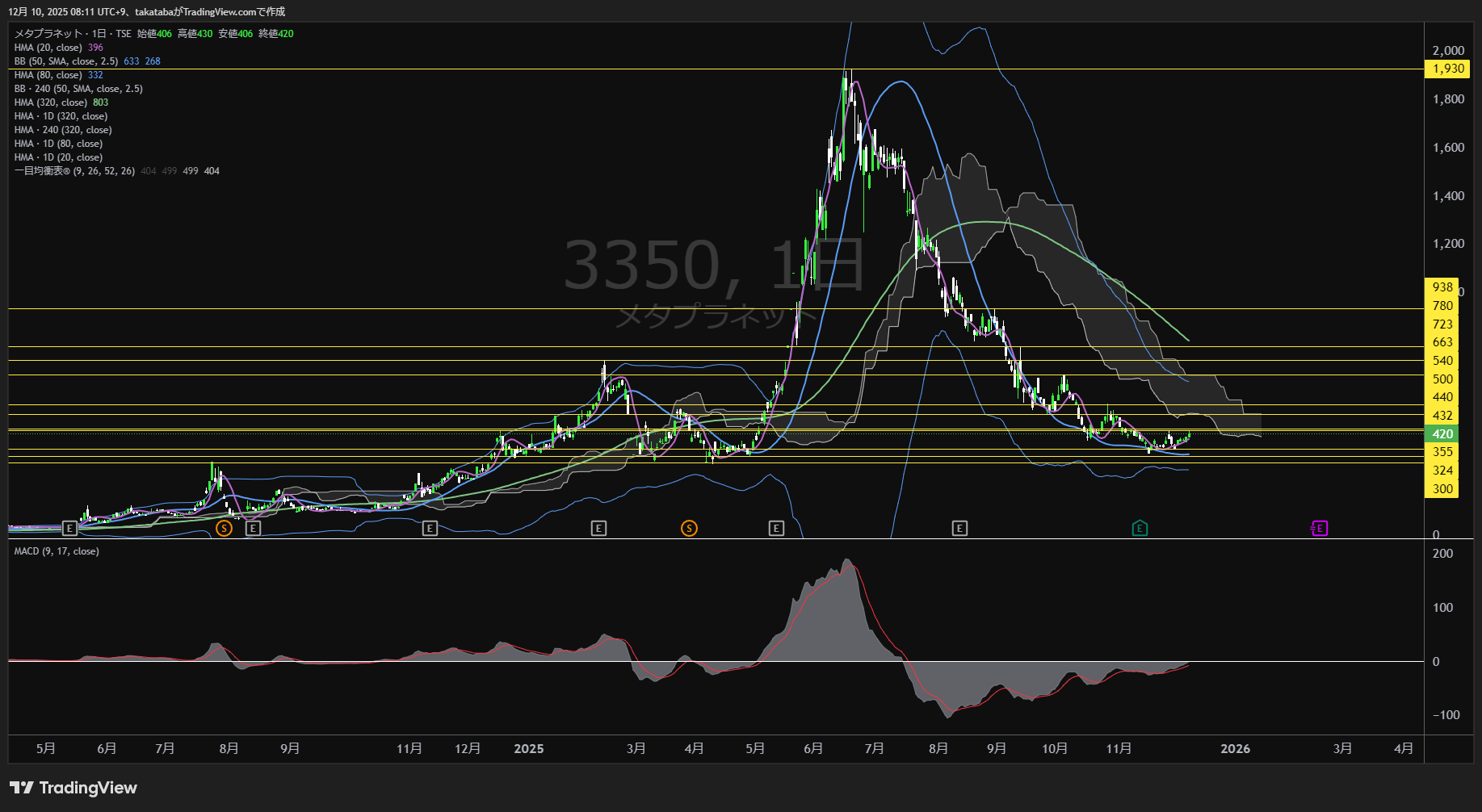Image resolution: width=1482 pixels, height=812 pixels.
Task: Click the 2026 label on the time axis
Action: pyautogui.click(x=1235, y=749)
